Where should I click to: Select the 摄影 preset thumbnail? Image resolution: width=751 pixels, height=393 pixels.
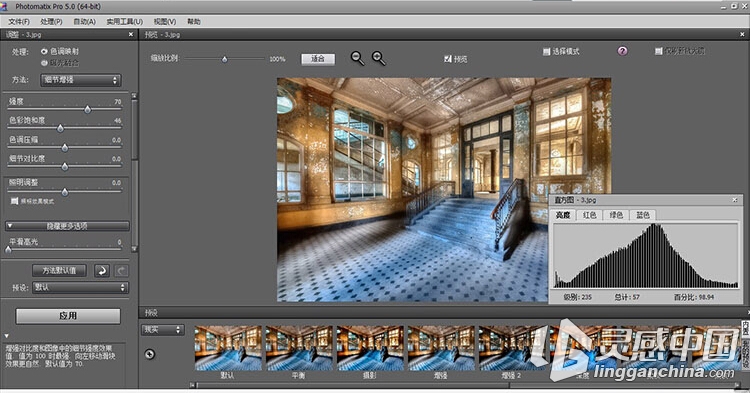pyautogui.click(x=370, y=348)
